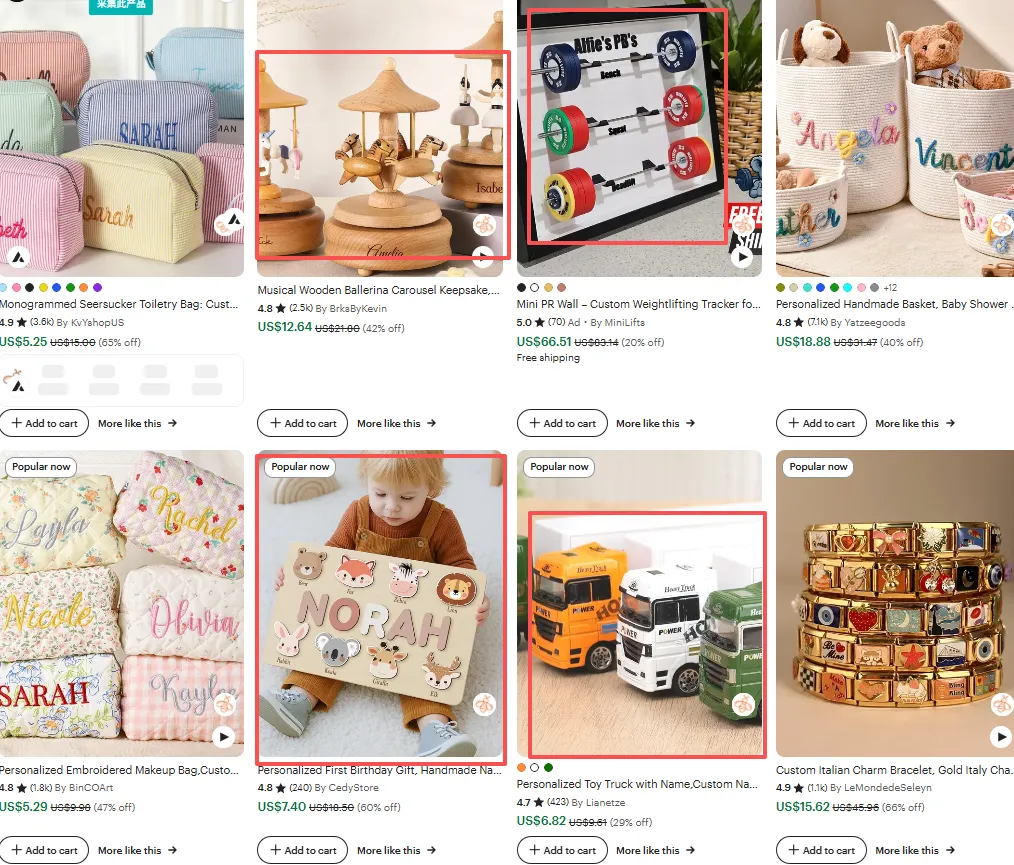Play the Italian Charm Bracelet video

(1001, 736)
